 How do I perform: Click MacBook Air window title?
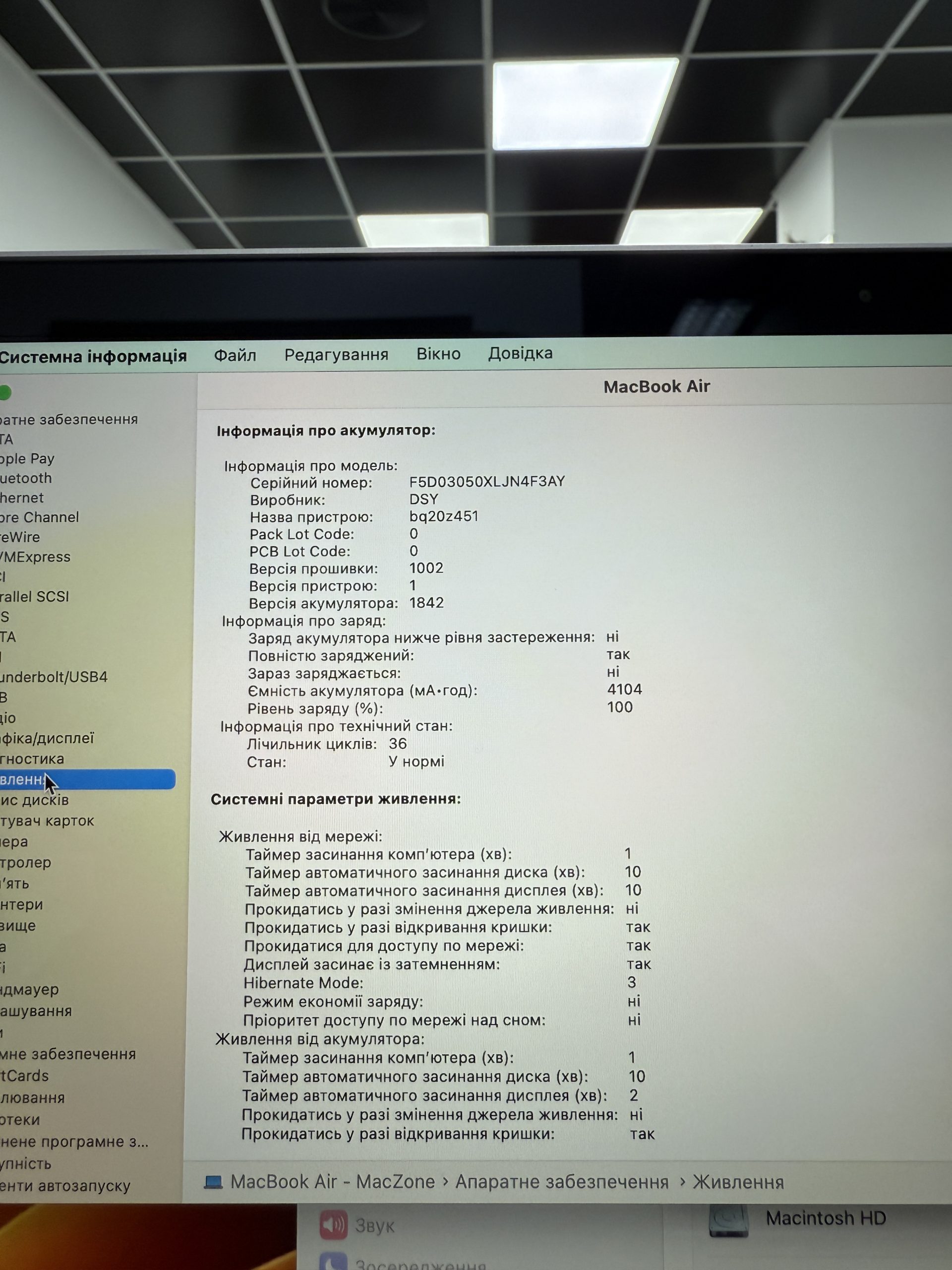(656, 386)
